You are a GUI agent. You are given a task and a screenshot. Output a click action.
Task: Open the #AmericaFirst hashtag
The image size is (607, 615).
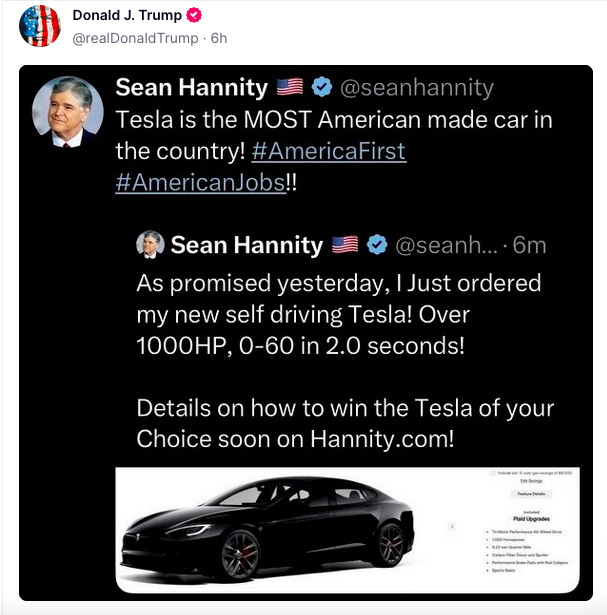coord(328,152)
